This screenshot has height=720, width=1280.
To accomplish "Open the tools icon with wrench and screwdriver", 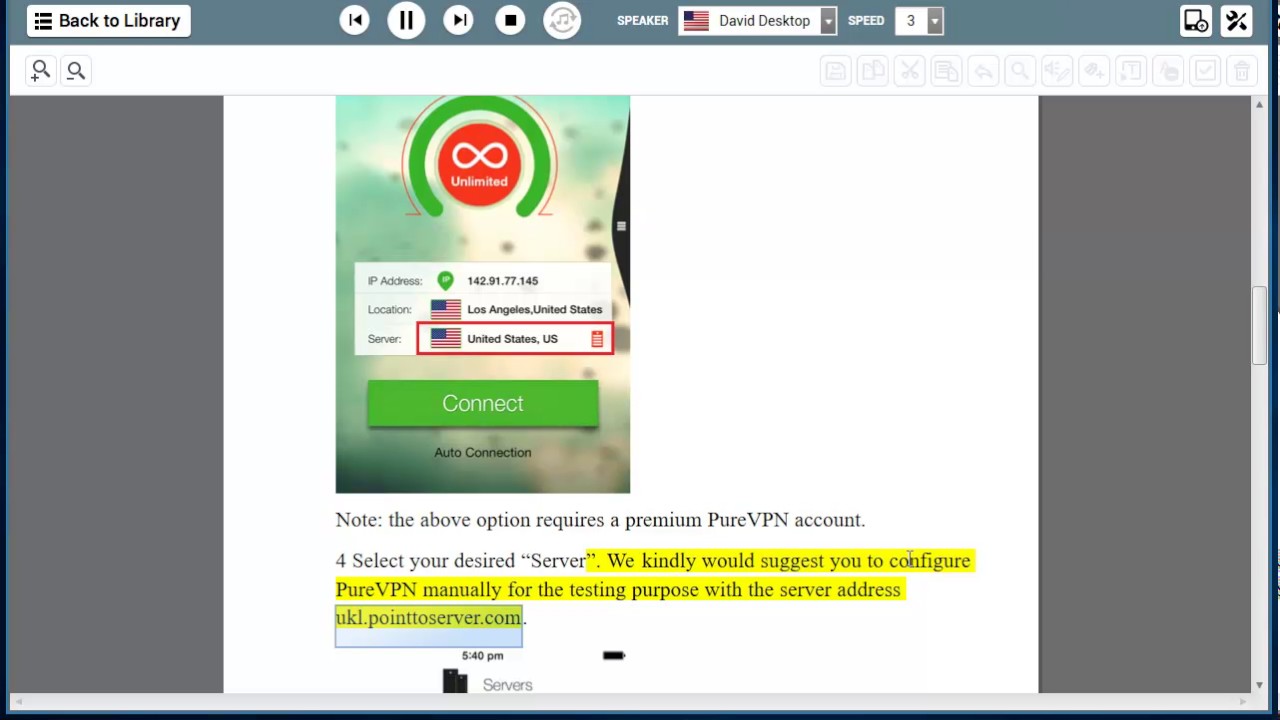I will [1237, 21].
